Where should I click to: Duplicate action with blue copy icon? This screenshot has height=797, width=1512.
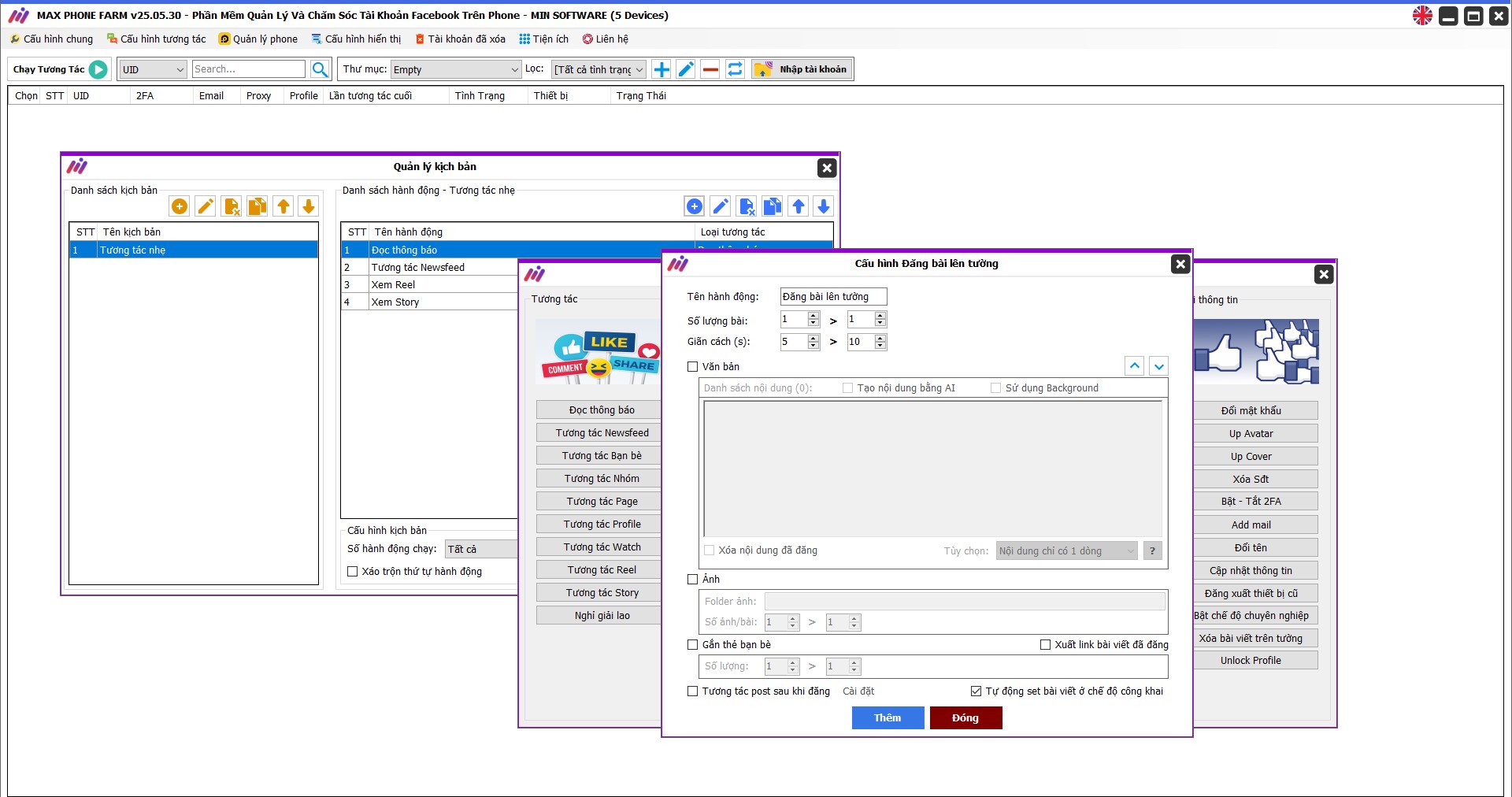point(773,206)
